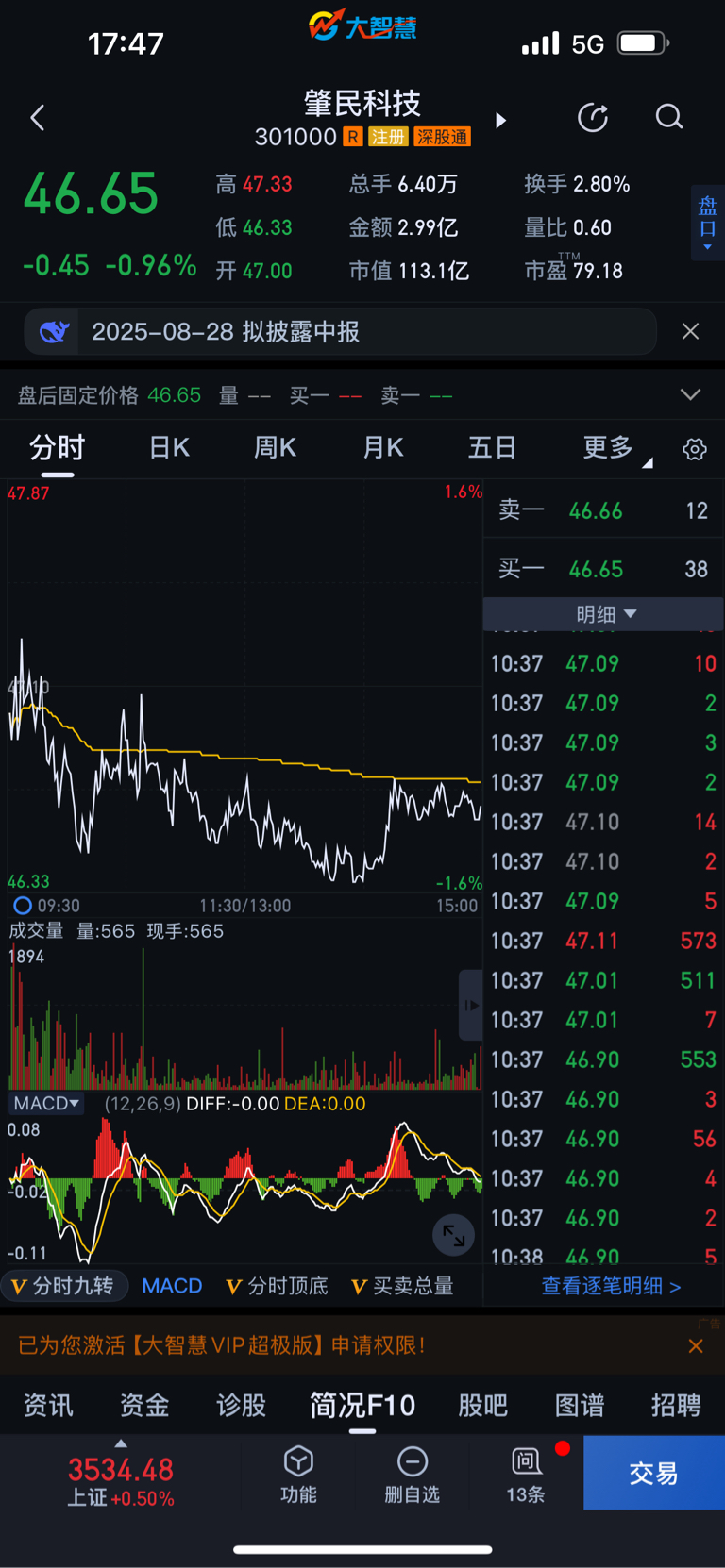
Task: Close the VIP超极版 promotion banner
Action: [x=696, y=1346]
